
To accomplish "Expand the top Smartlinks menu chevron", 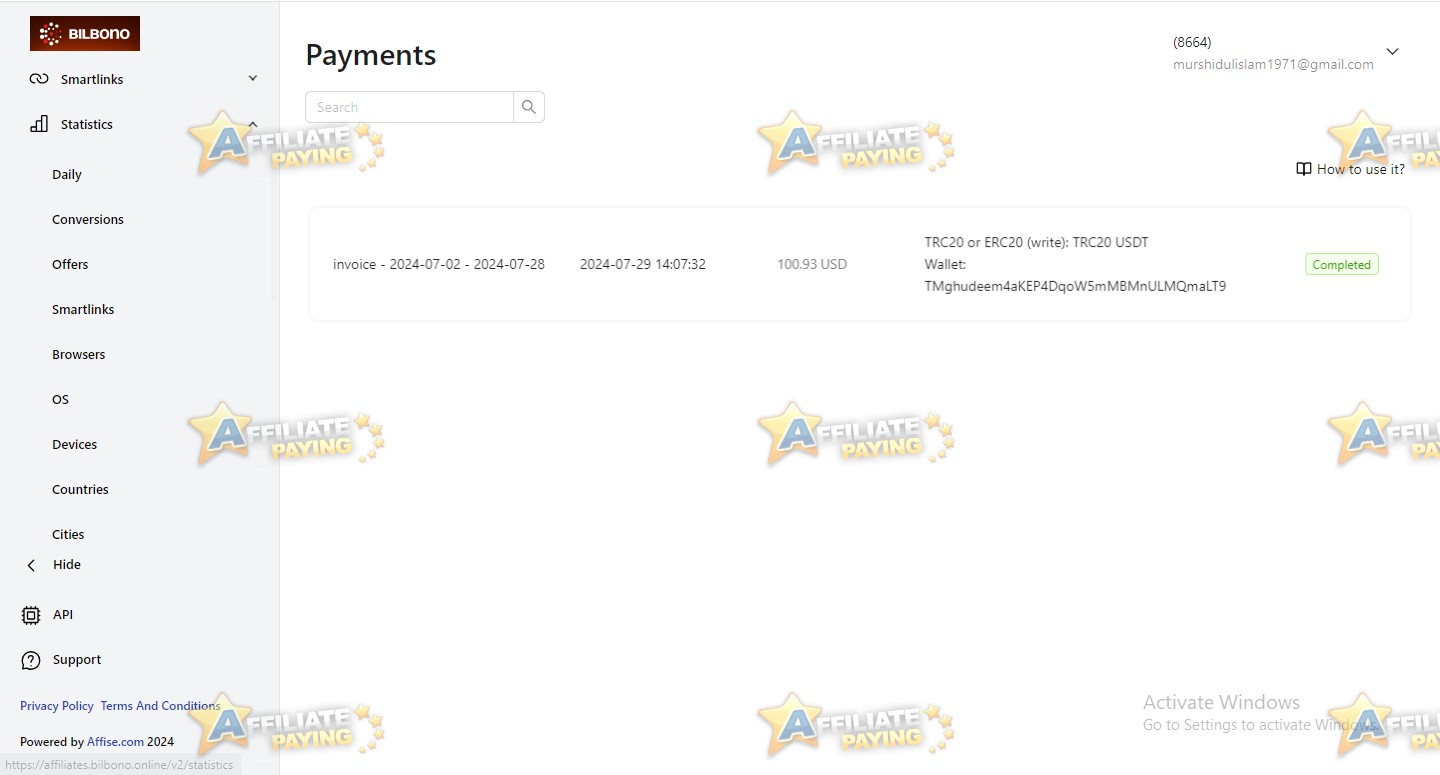I will pyautogui.click(x=253, y=78).
